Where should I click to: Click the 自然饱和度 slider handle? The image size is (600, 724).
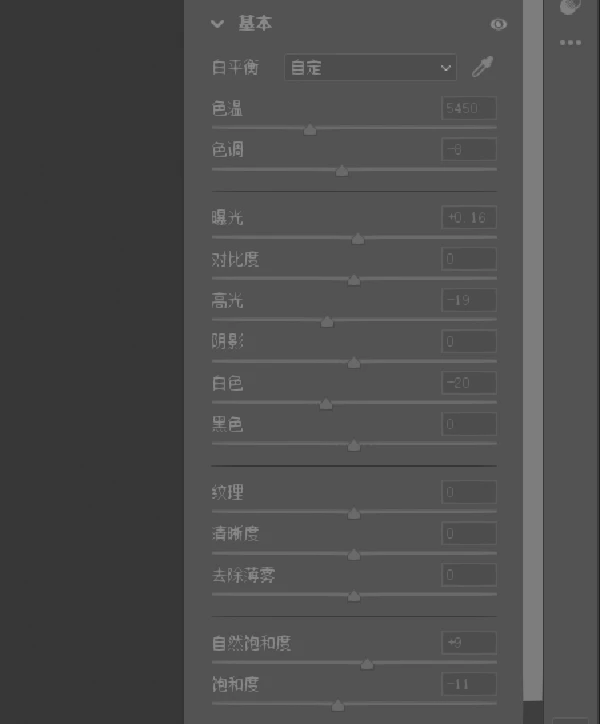(x=367, y=664)
